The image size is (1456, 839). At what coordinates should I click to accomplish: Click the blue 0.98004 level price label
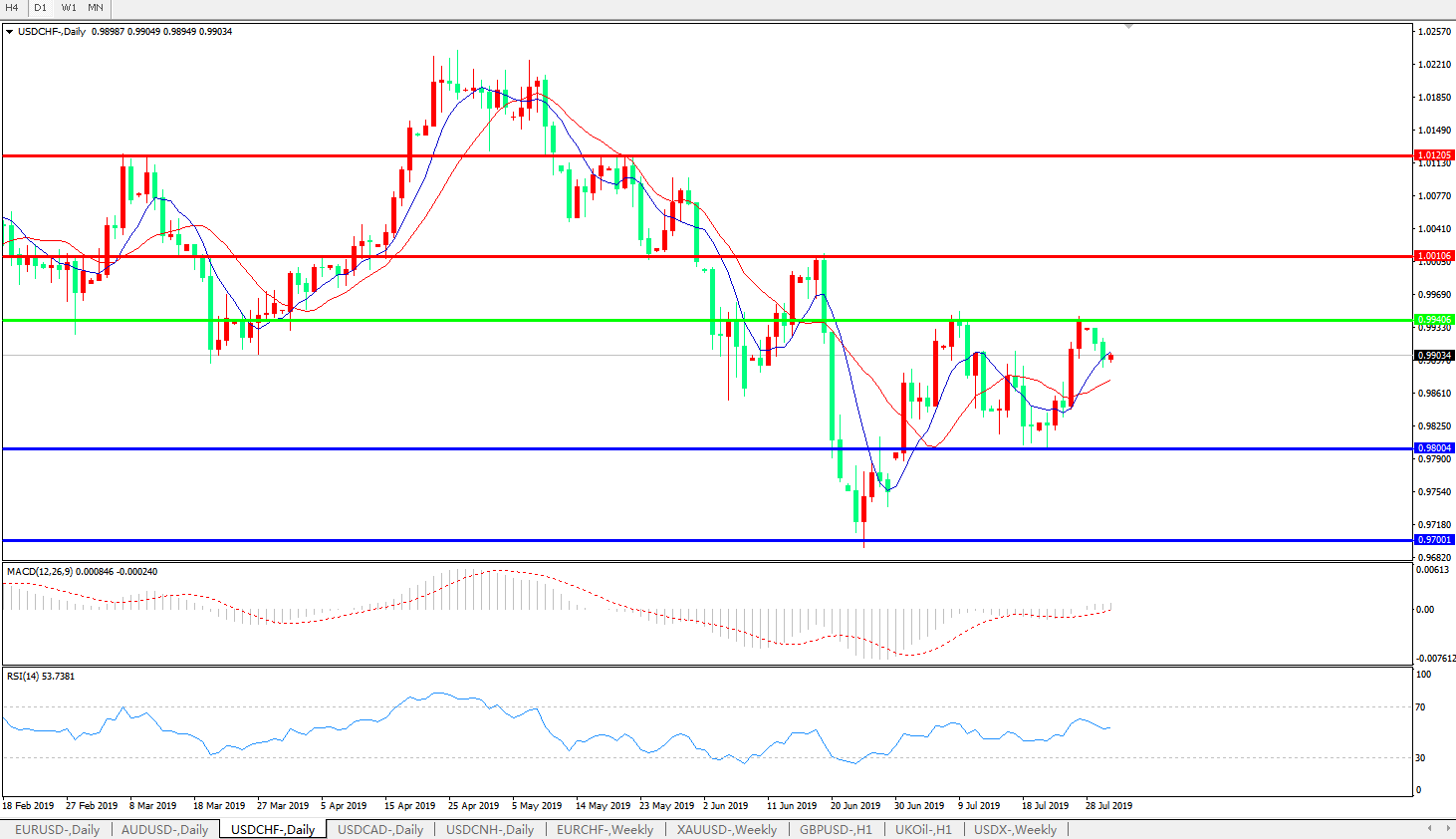[x=1434, y=448]
